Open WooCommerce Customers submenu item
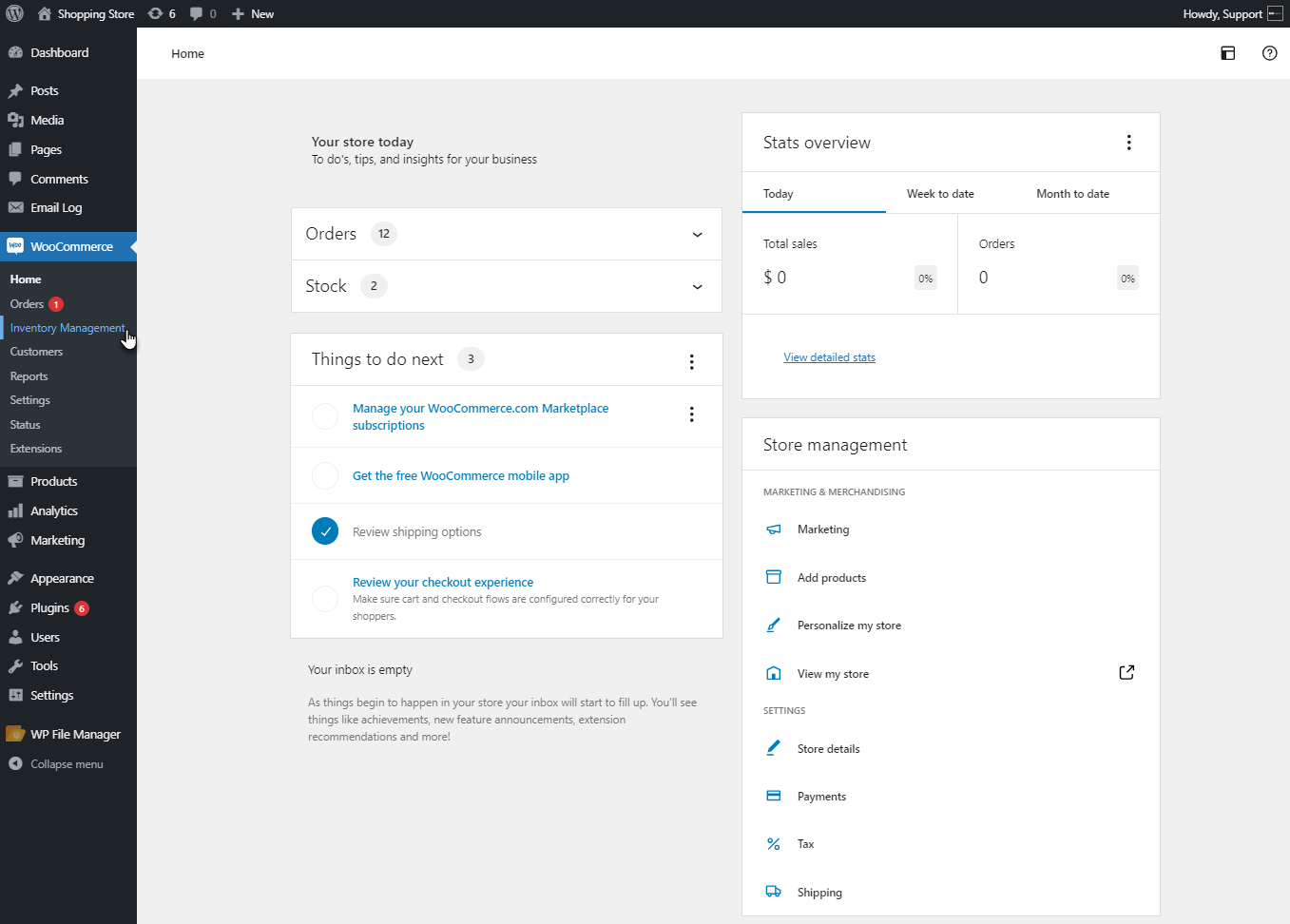This screenshot has height=924, width=1290. [36, 352]
